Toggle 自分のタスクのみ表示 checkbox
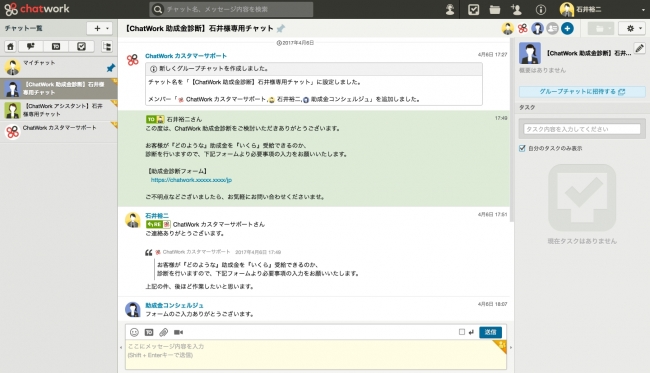650x373 pixels. 522,148
